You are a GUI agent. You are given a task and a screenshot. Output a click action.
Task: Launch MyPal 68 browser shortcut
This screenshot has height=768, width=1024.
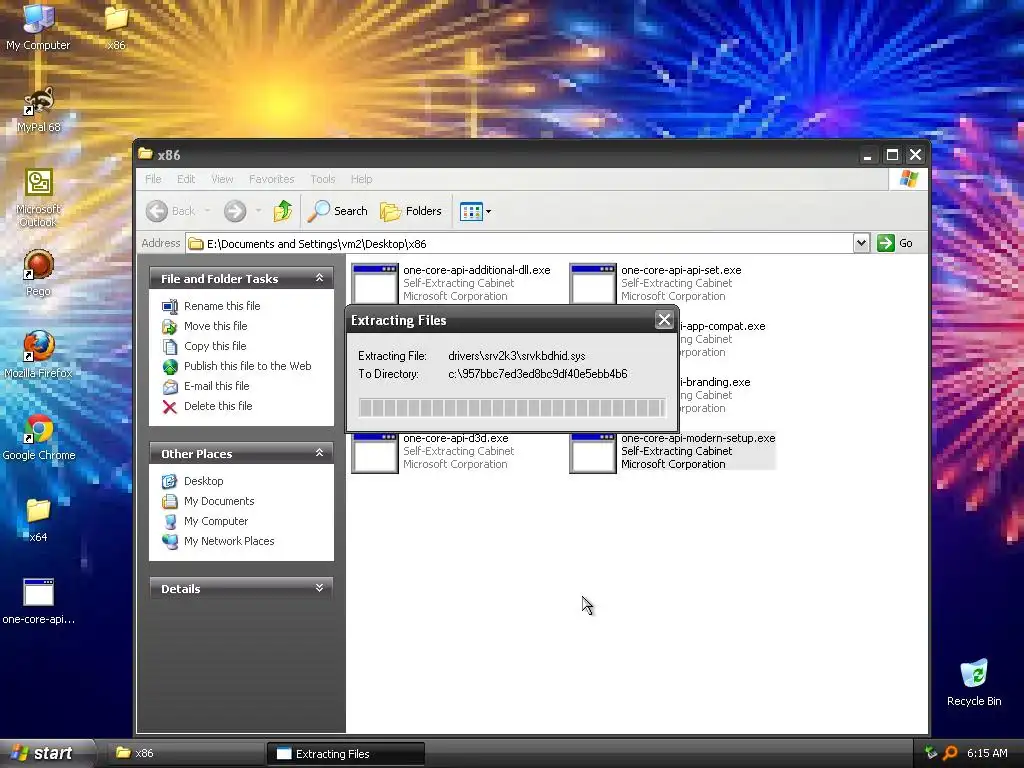click(39, 109)
